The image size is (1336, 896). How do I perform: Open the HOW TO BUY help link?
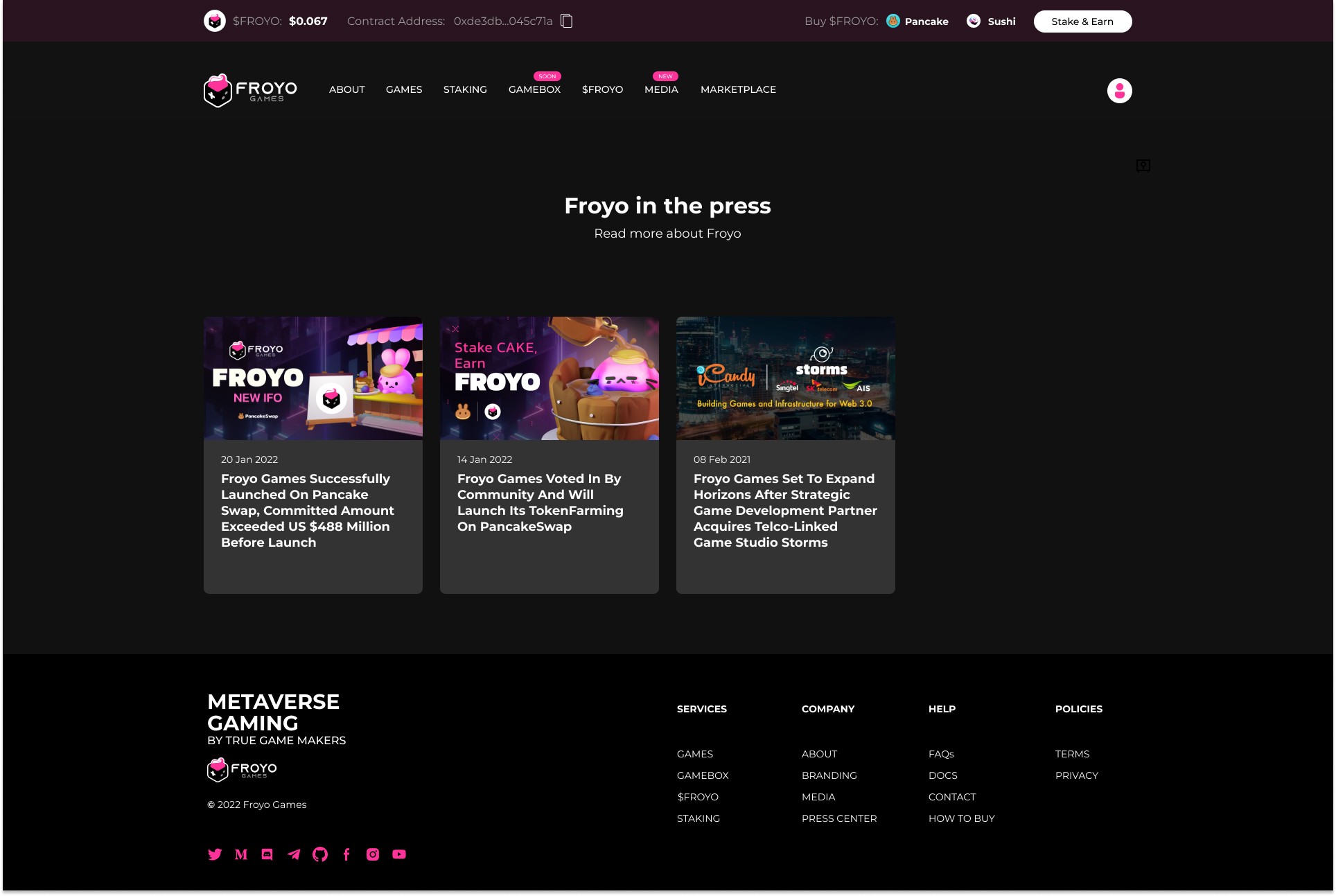[x=961, y=818]
